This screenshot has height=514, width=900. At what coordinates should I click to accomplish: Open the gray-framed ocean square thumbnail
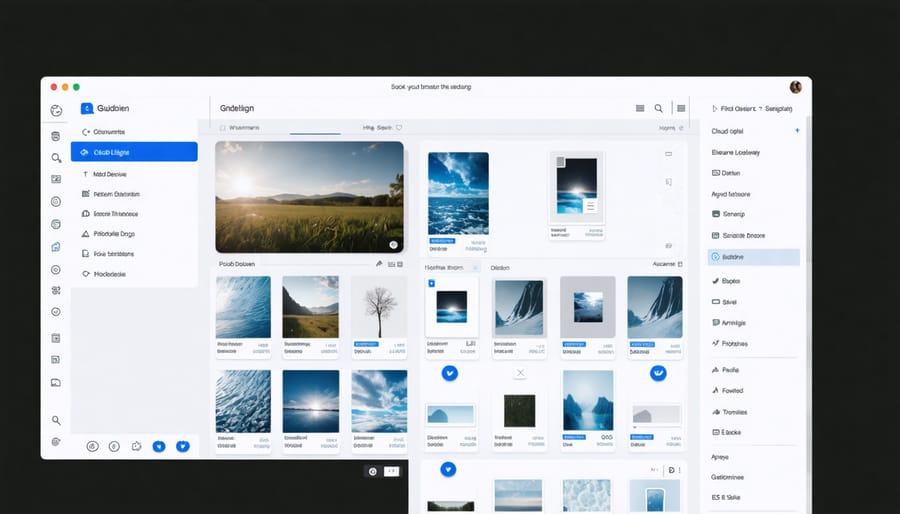[x=588, y=307]
